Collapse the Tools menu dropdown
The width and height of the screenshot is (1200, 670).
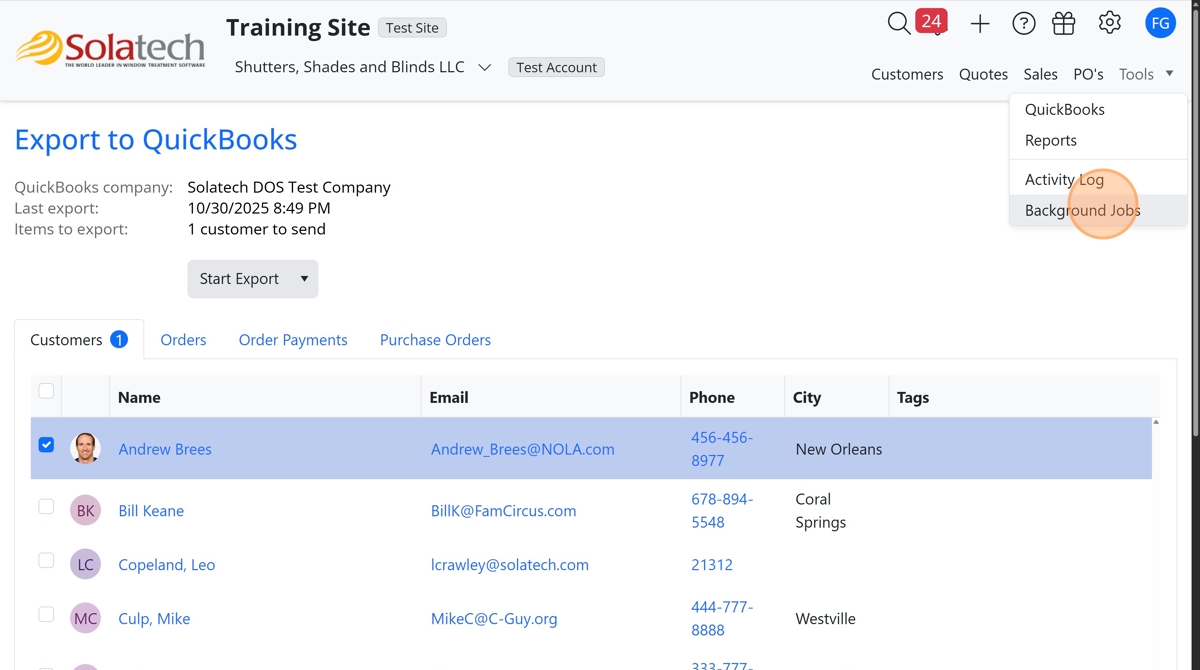click(1146, 74)
